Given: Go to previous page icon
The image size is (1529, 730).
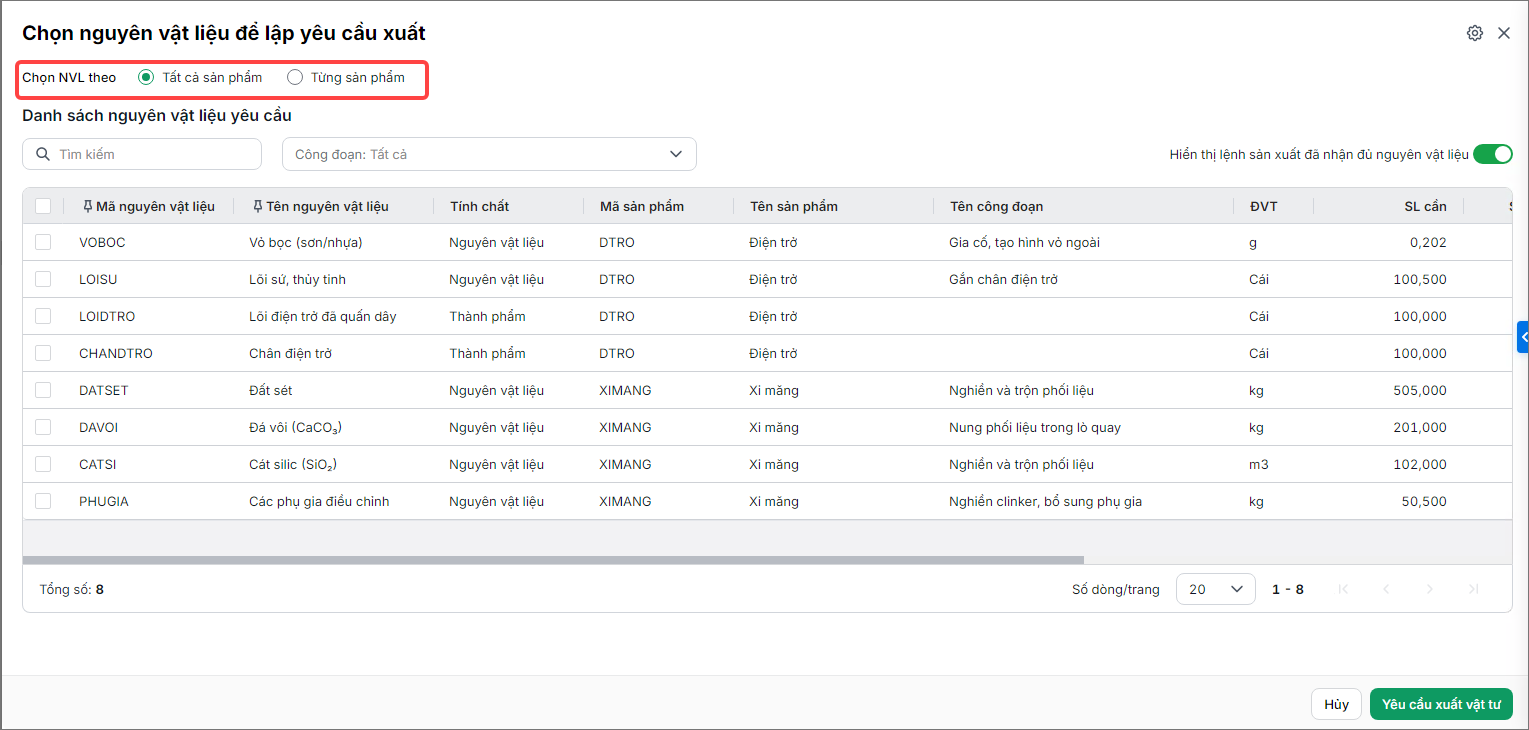Looking at the screenshot, I should point(1386,589).
